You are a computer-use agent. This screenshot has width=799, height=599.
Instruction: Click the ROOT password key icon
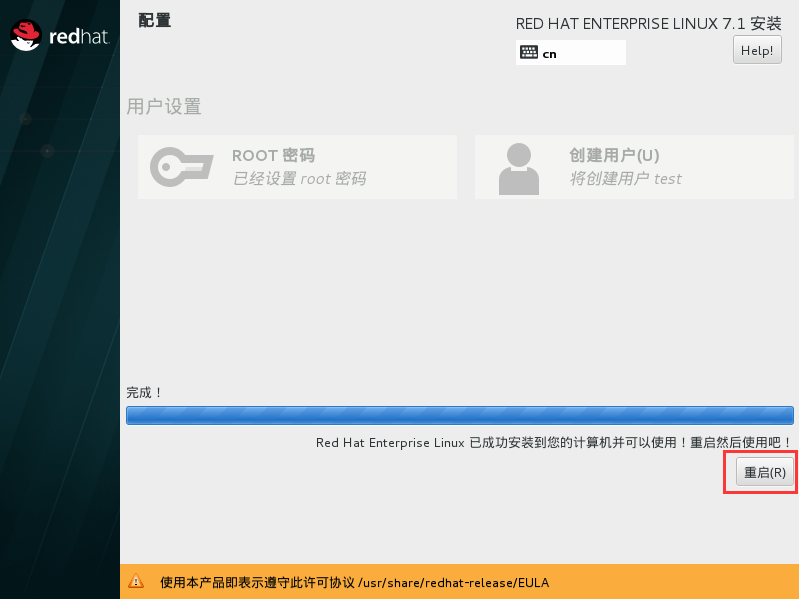pos(181,167)
